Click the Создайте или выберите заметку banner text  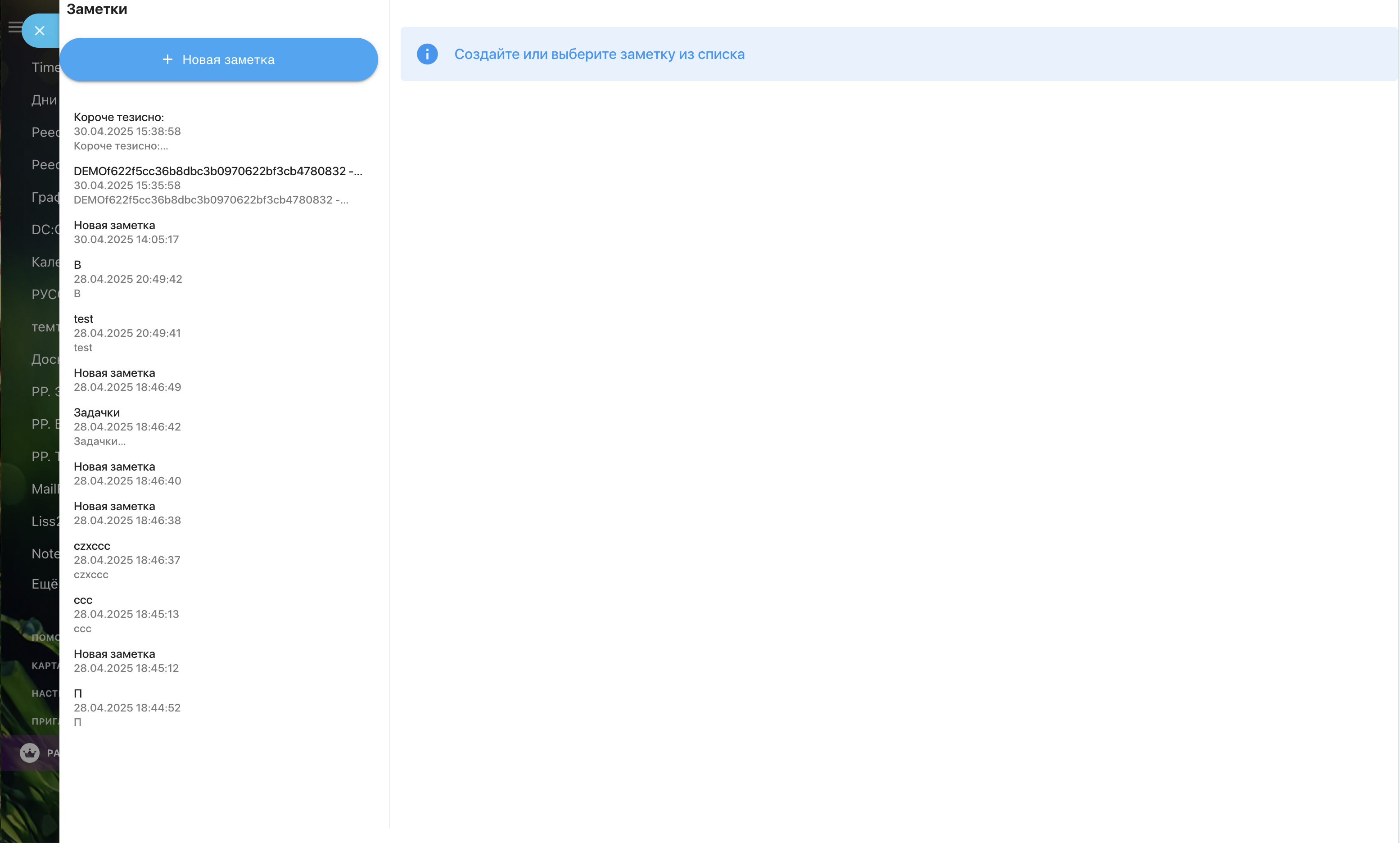pyautogui.click(x=599, y=54)
